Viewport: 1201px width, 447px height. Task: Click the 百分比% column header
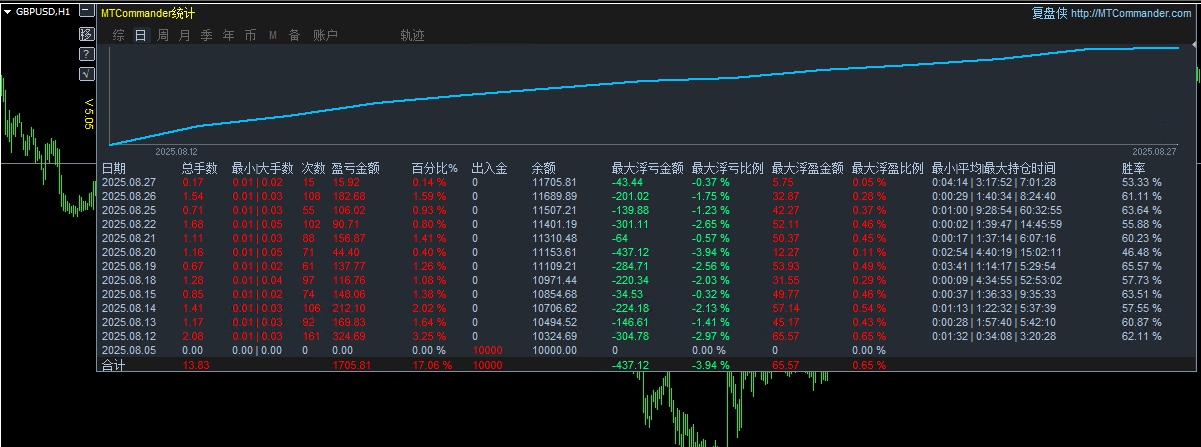pyautogui.click(x=434, y=168)
